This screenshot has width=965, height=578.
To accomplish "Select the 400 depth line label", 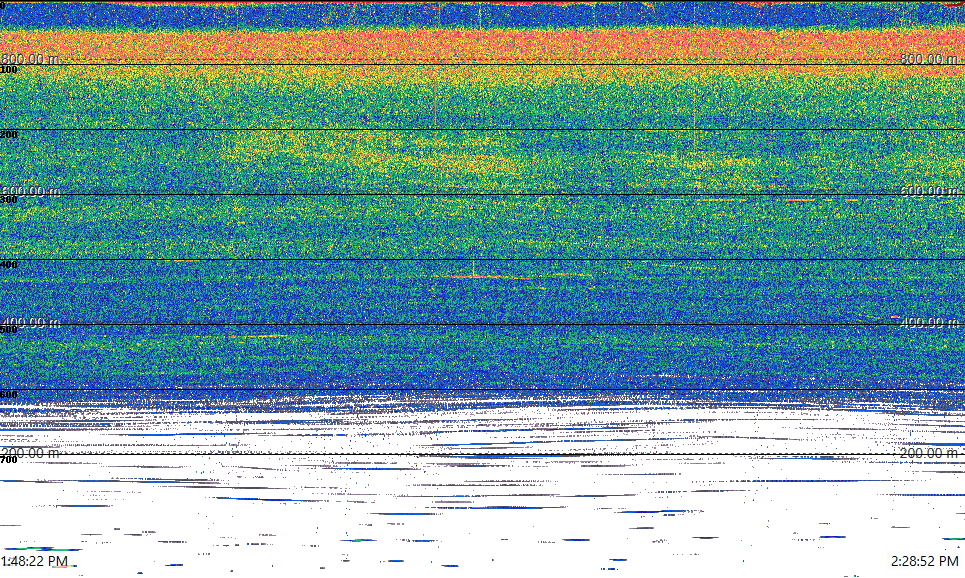I will click(x=9, y=265).
